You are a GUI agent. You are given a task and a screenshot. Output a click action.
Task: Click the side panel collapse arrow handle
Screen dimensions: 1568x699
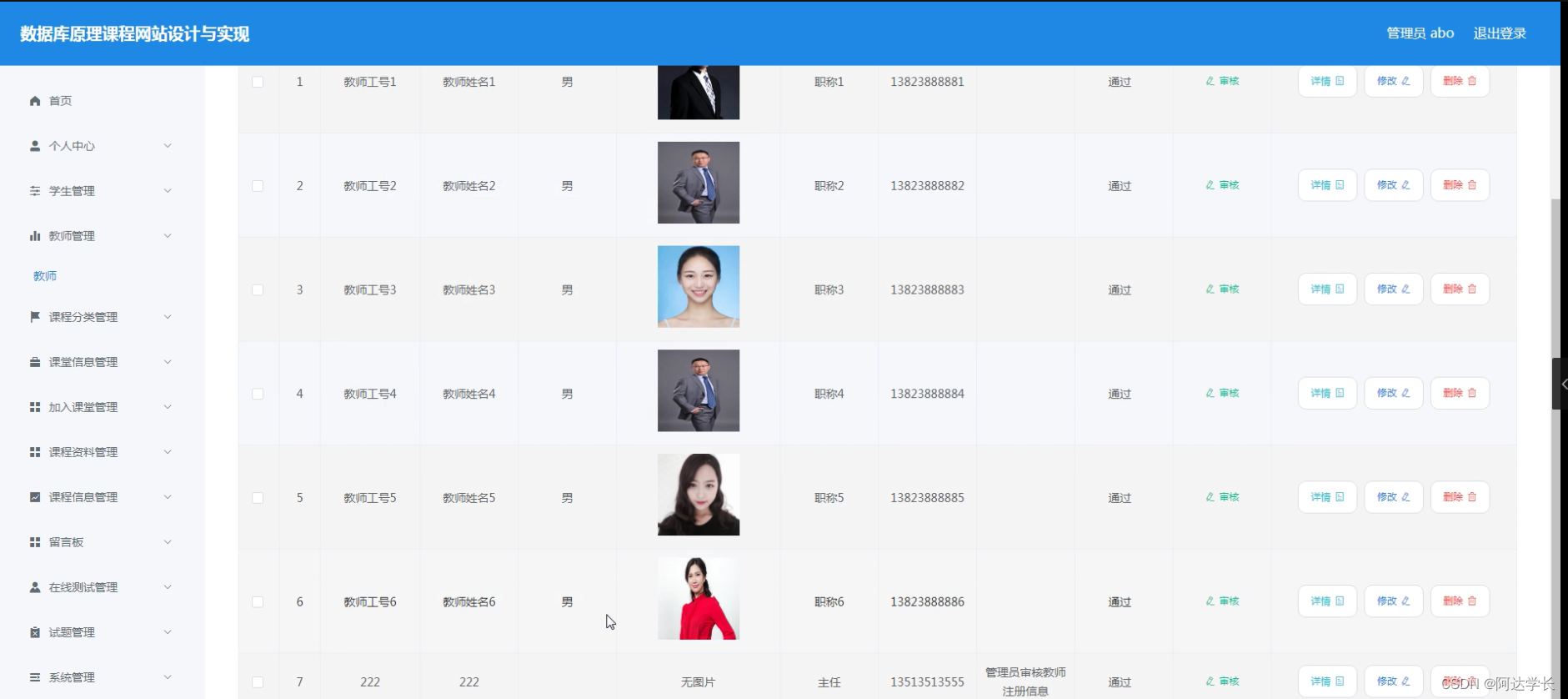coord(1560,385)
